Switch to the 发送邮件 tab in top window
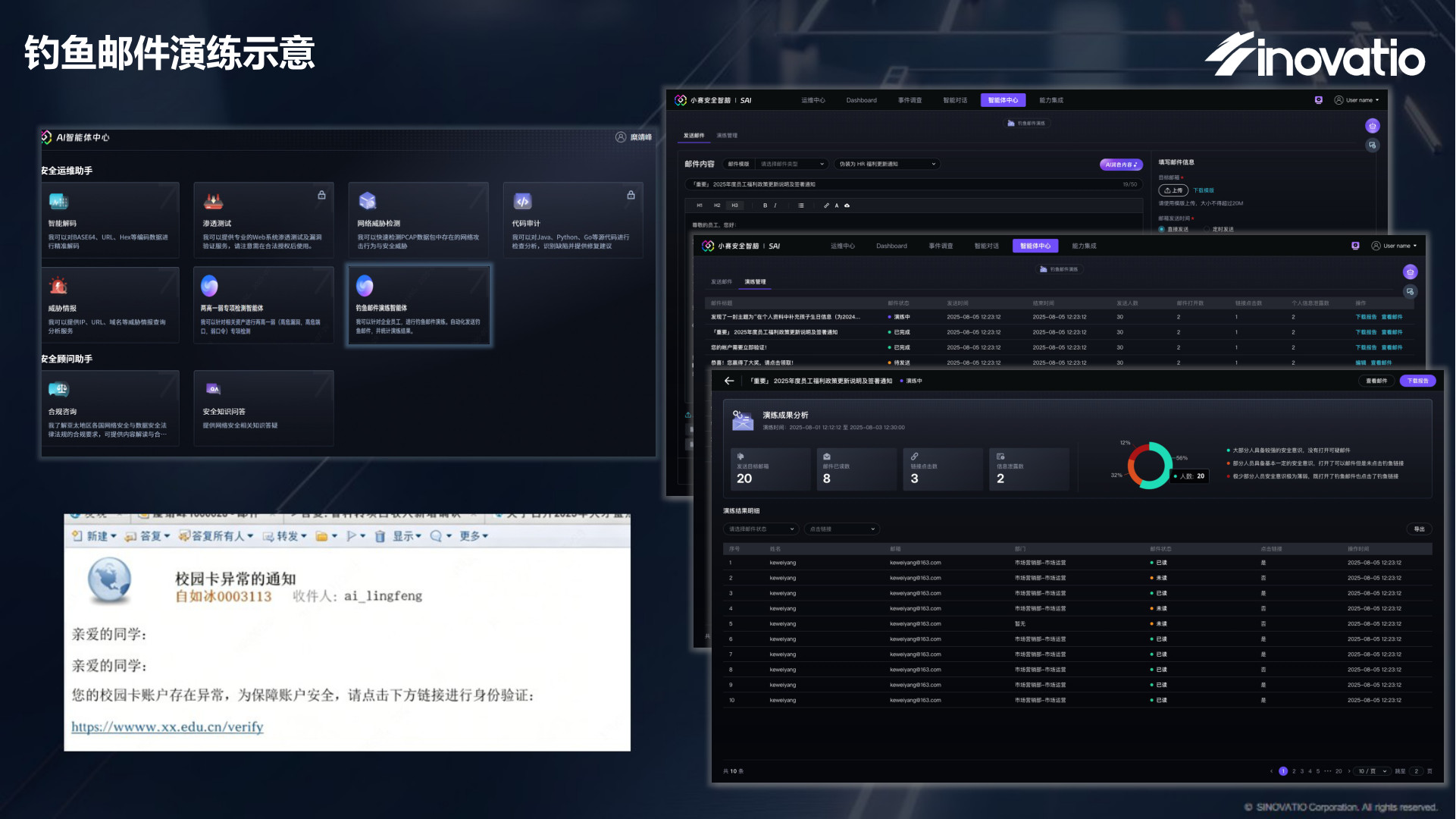The height and width of the screenshot is (819, 1456). pos(694,136)
